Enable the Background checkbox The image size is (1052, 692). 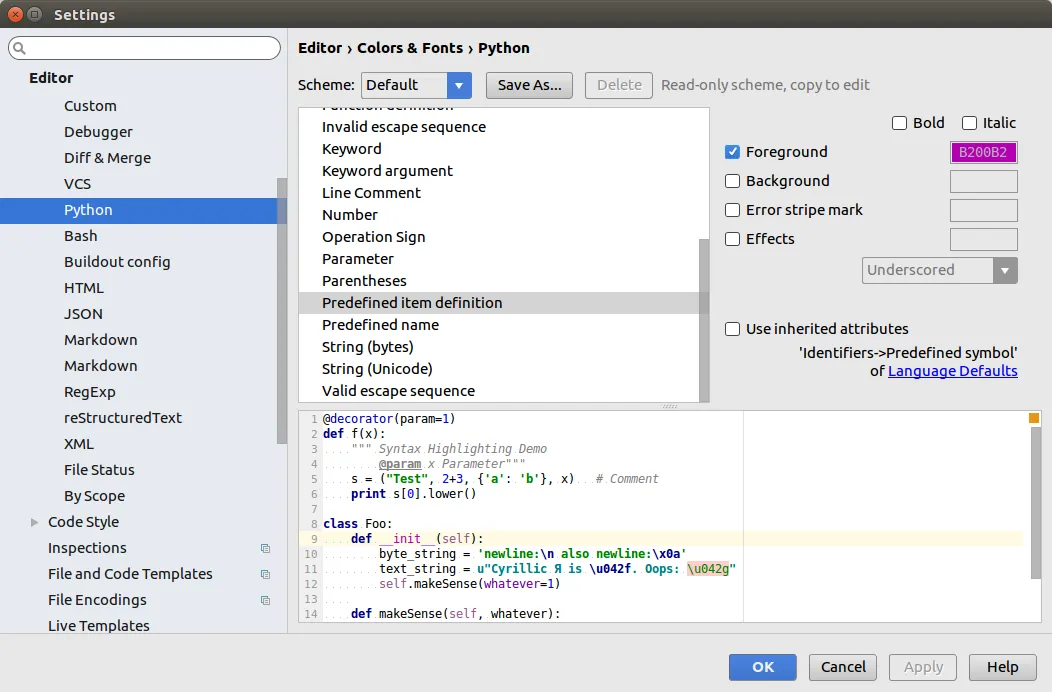[732, 181]
